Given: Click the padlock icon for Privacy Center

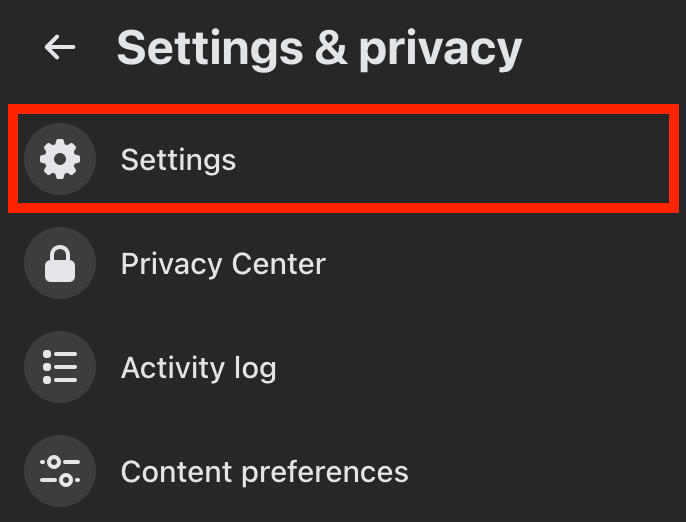Looking at the screenshot, I should click(60, 263).
